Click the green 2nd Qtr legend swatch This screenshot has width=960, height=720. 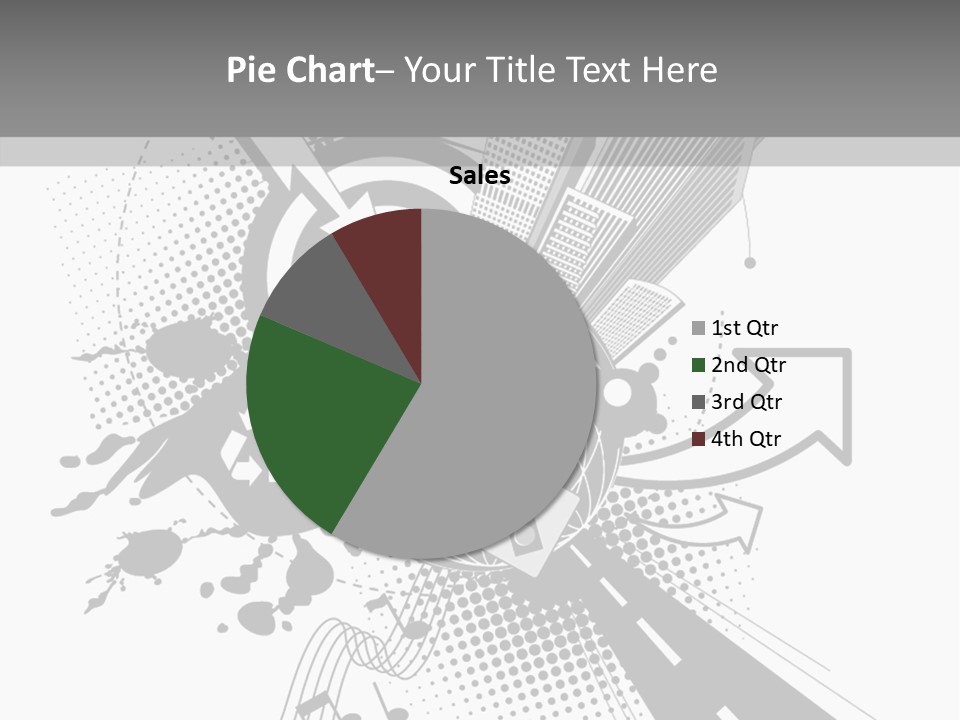click(698, 365)
